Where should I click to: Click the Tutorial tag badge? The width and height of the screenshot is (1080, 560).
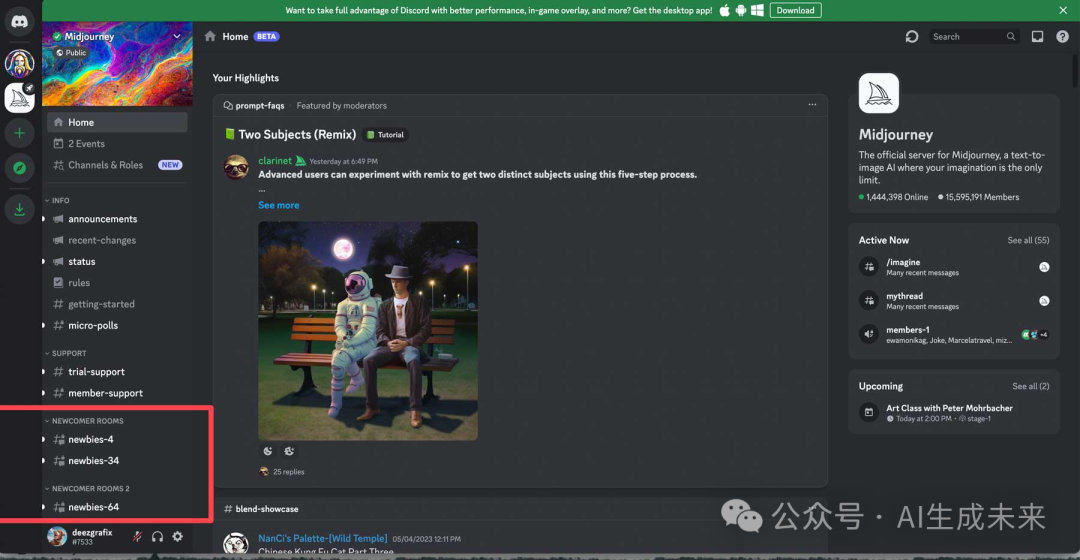385,135
